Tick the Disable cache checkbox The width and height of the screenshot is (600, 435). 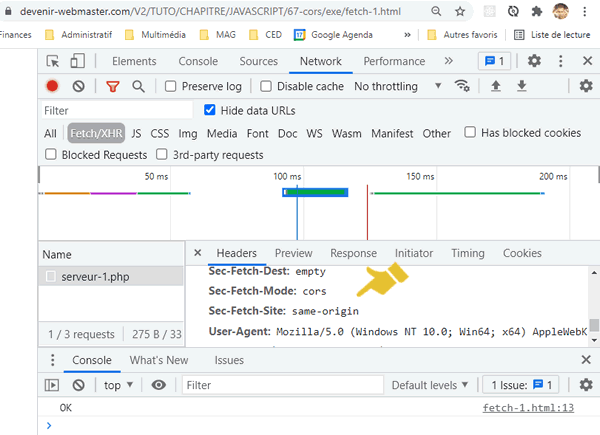(267, 87)
